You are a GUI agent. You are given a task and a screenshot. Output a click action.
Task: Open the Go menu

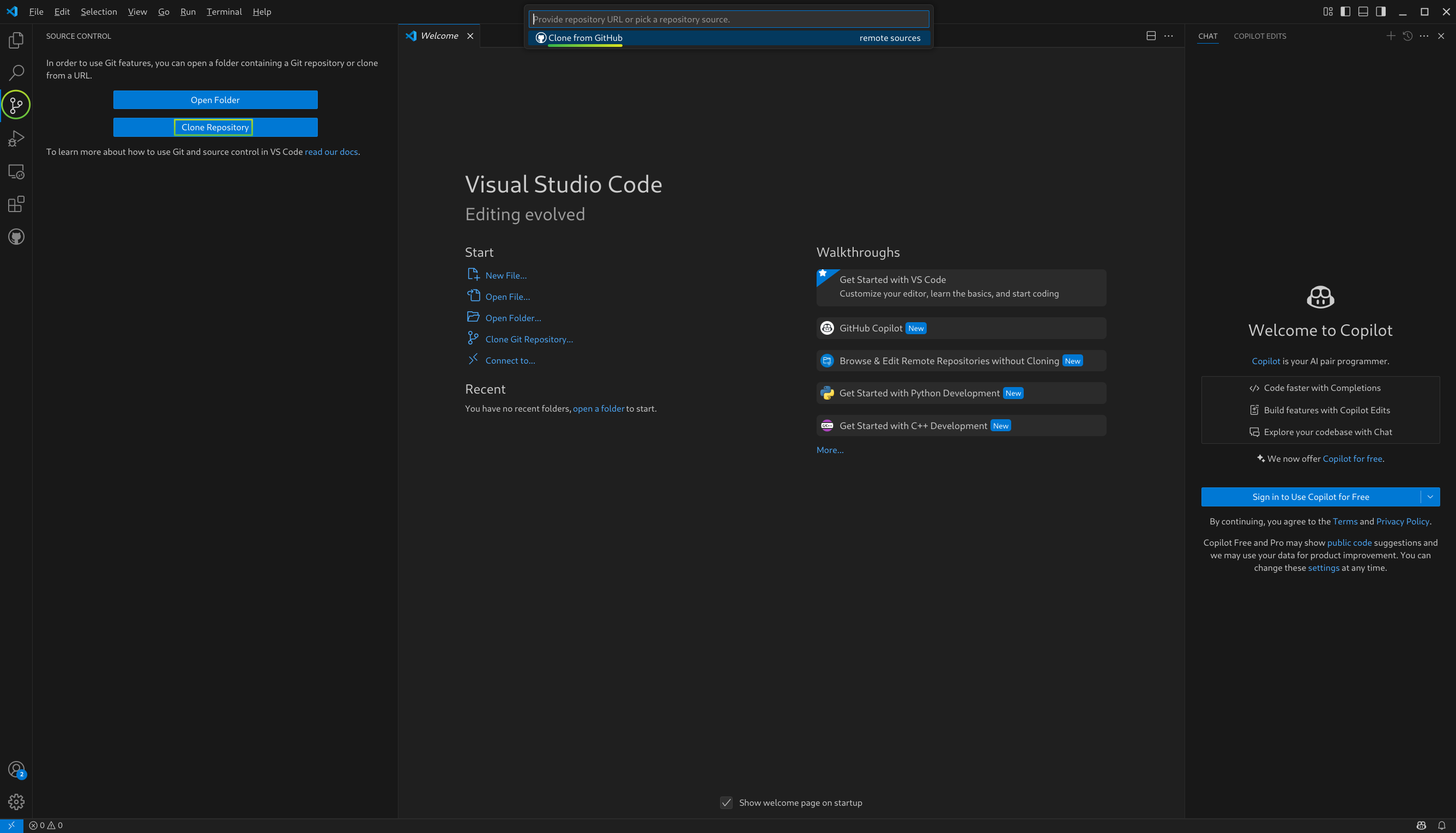(164, 11)
